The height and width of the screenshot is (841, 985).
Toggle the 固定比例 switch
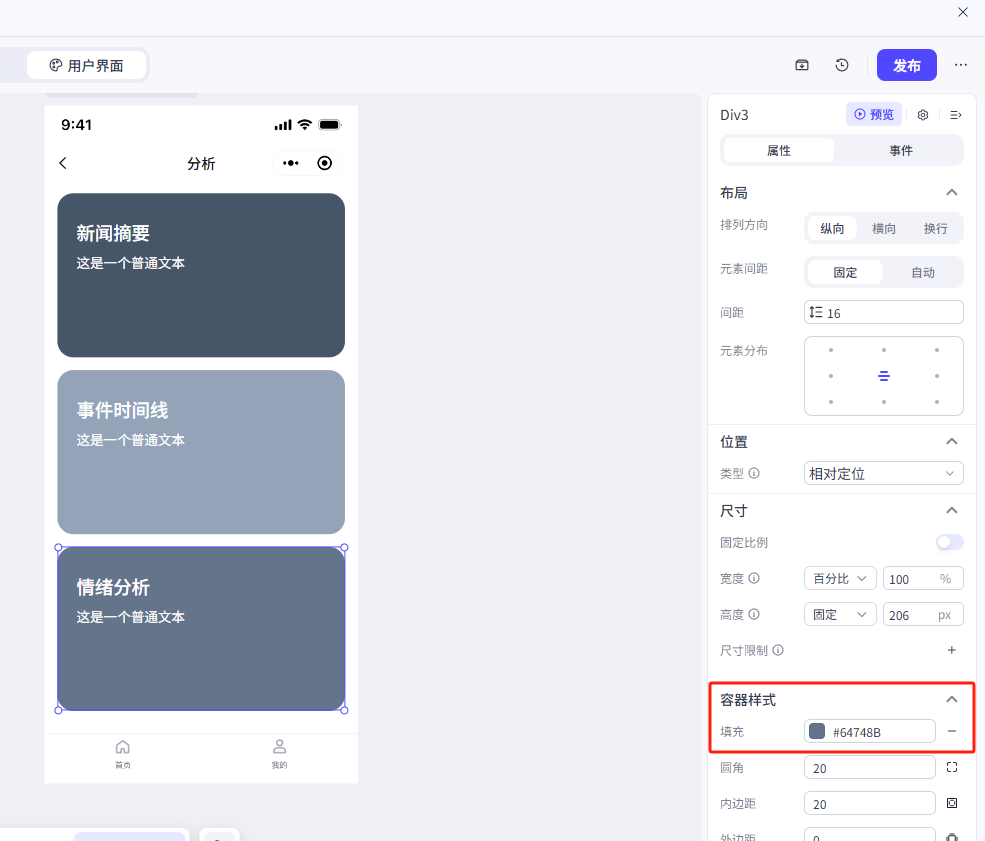click(x=949, y=542)
